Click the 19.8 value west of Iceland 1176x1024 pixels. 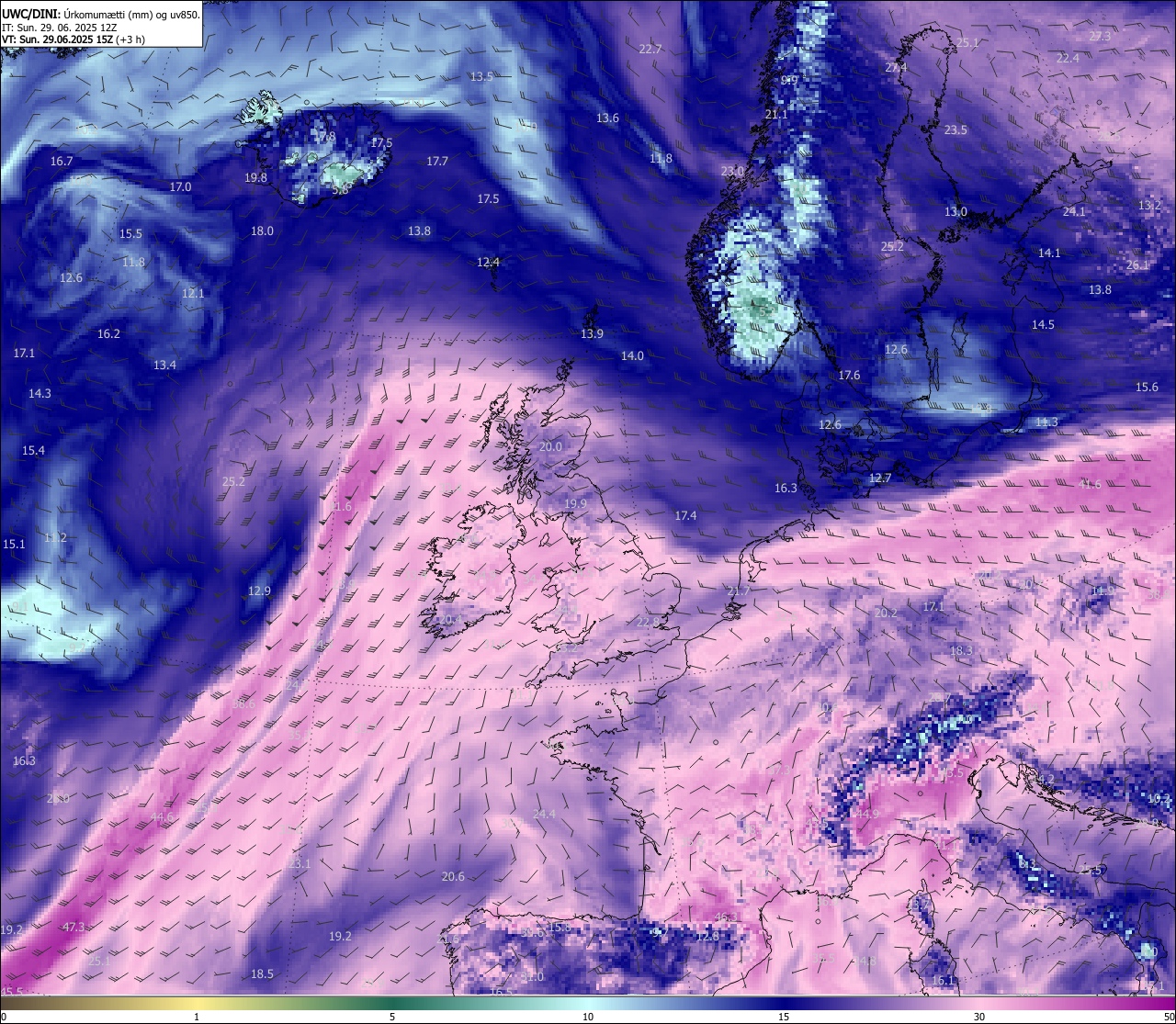pos(255,178)
